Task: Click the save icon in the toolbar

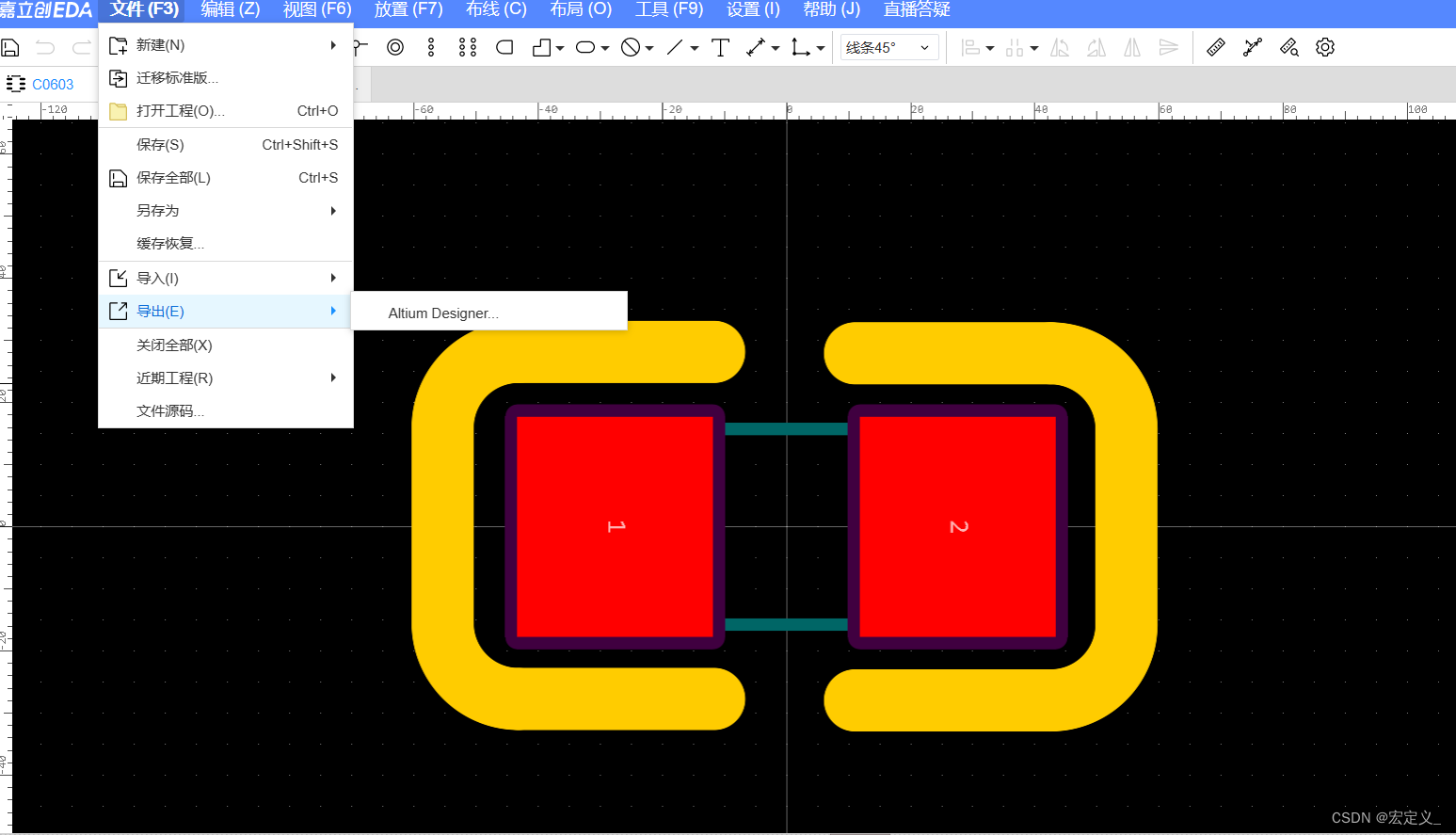Action: click(10, 47)
